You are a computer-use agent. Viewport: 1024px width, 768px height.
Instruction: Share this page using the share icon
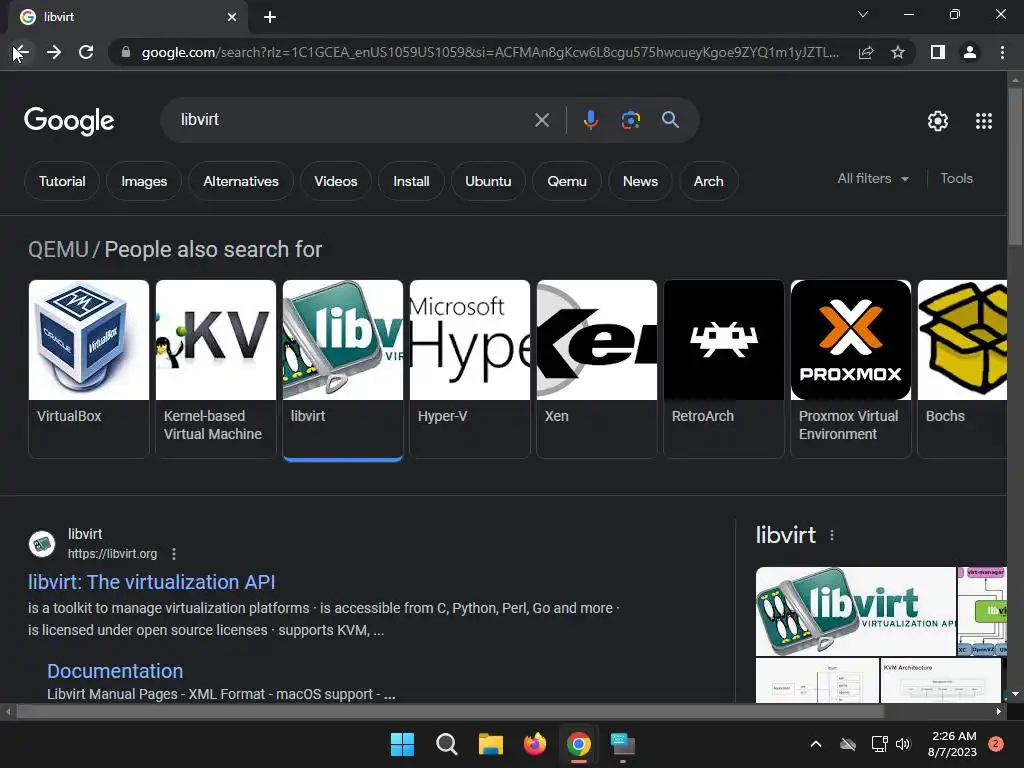coord(866,52)
